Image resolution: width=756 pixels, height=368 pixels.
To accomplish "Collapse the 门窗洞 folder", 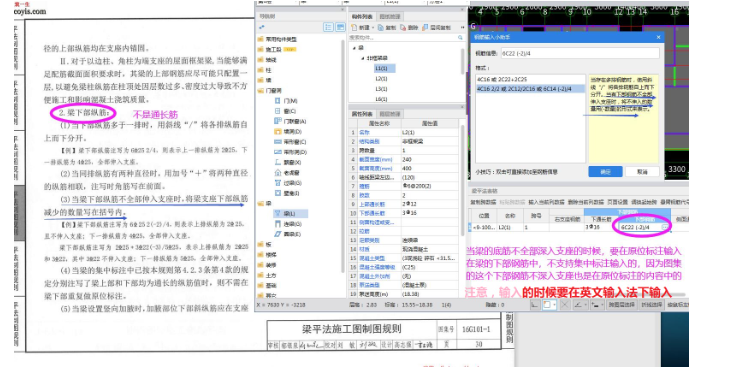I will pyautogui.click(x=261, y=90).
